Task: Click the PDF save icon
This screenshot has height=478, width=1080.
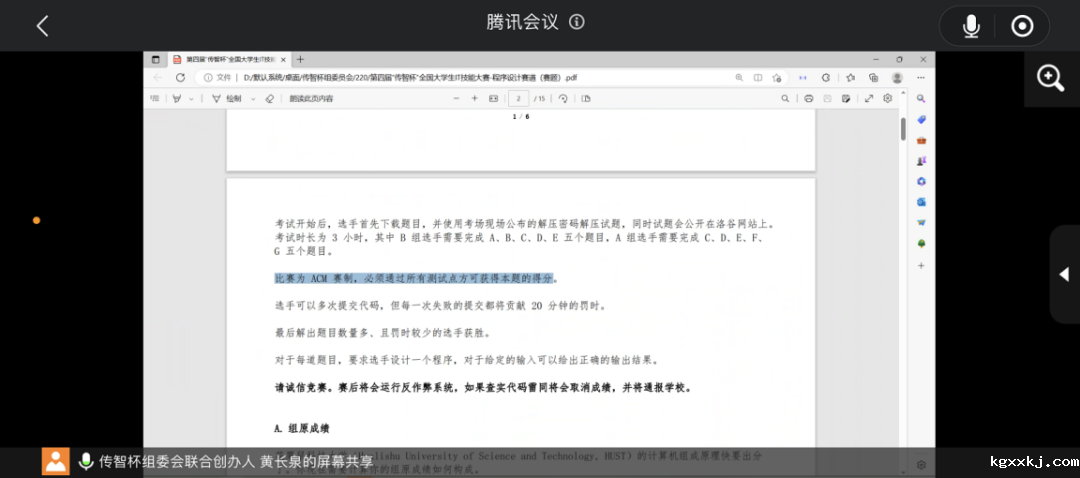Action: [x=827, y=98]
